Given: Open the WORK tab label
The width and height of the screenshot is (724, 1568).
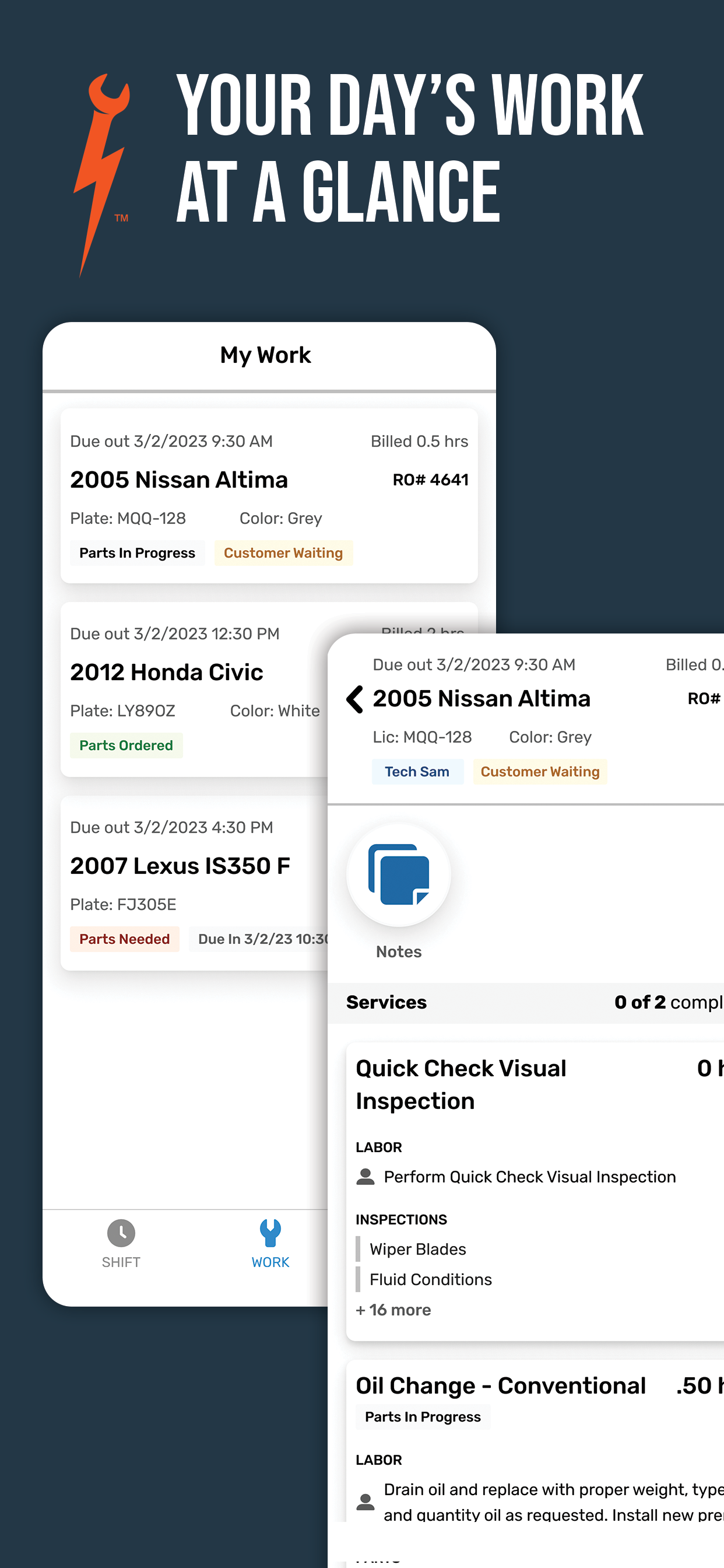Looking at the screenshot, I should click(270, 1262).
